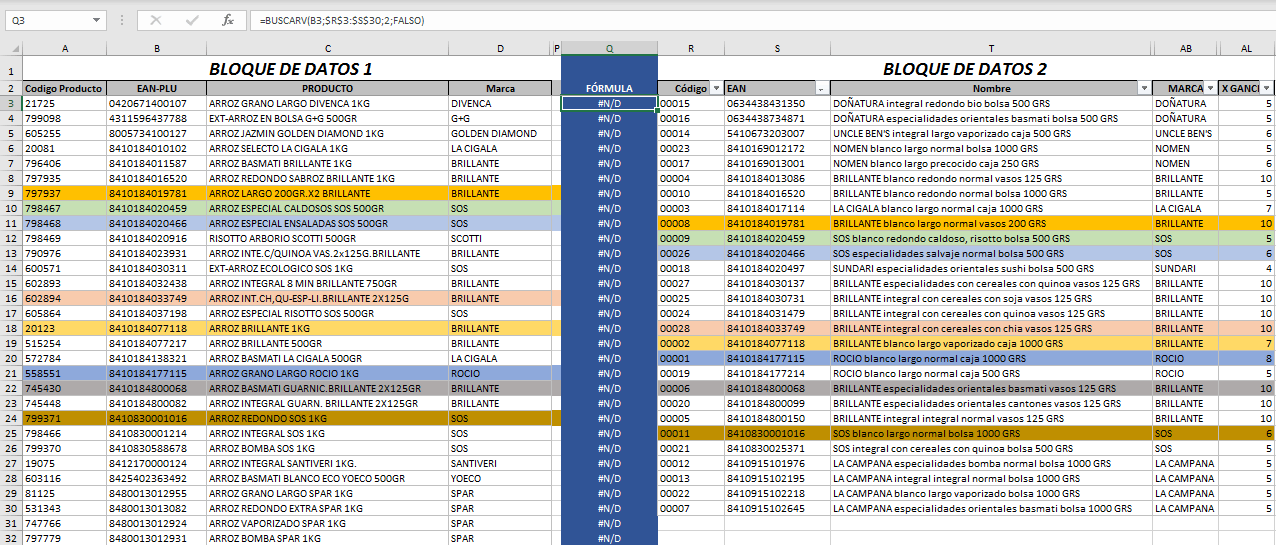Select row 2 header
The height and width of the screenshot is (545, 1276).
[x=11, y=88]
